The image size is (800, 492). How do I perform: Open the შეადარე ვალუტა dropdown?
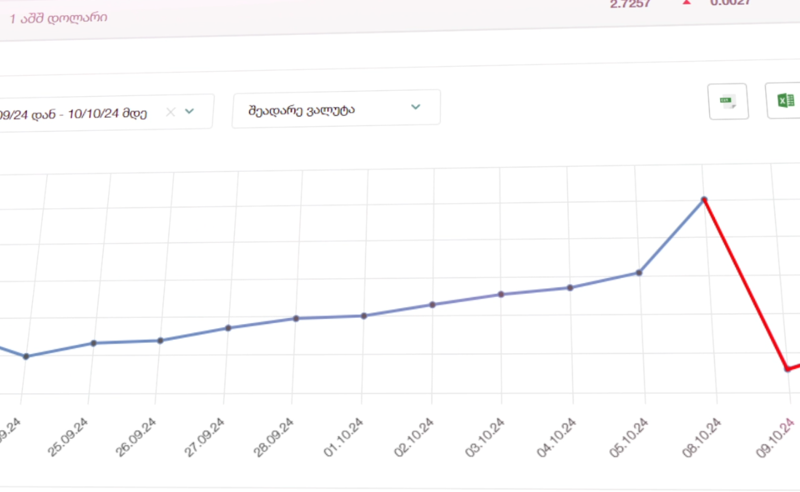click(336, 109)
